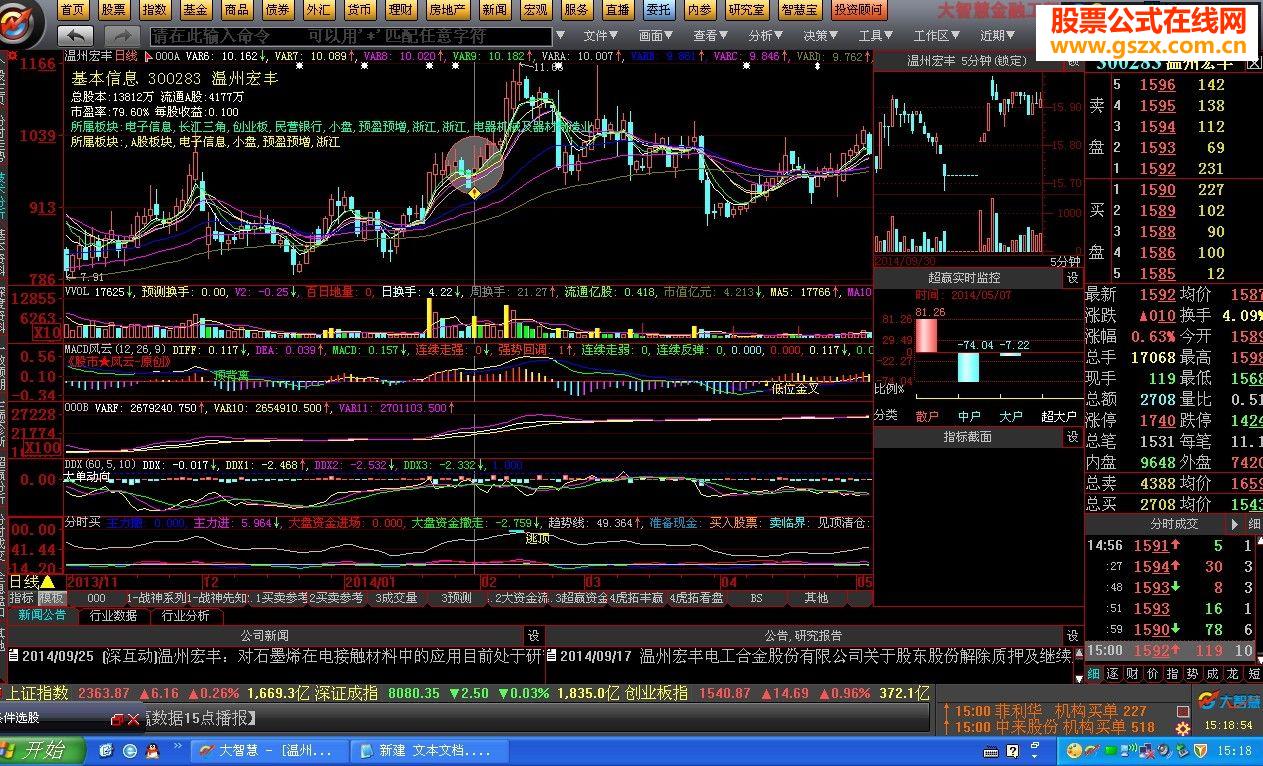Switch to 大智慧 taskbar window
Image resolution: width=1263 pixels, height=766 pixels.
(268, 750)
